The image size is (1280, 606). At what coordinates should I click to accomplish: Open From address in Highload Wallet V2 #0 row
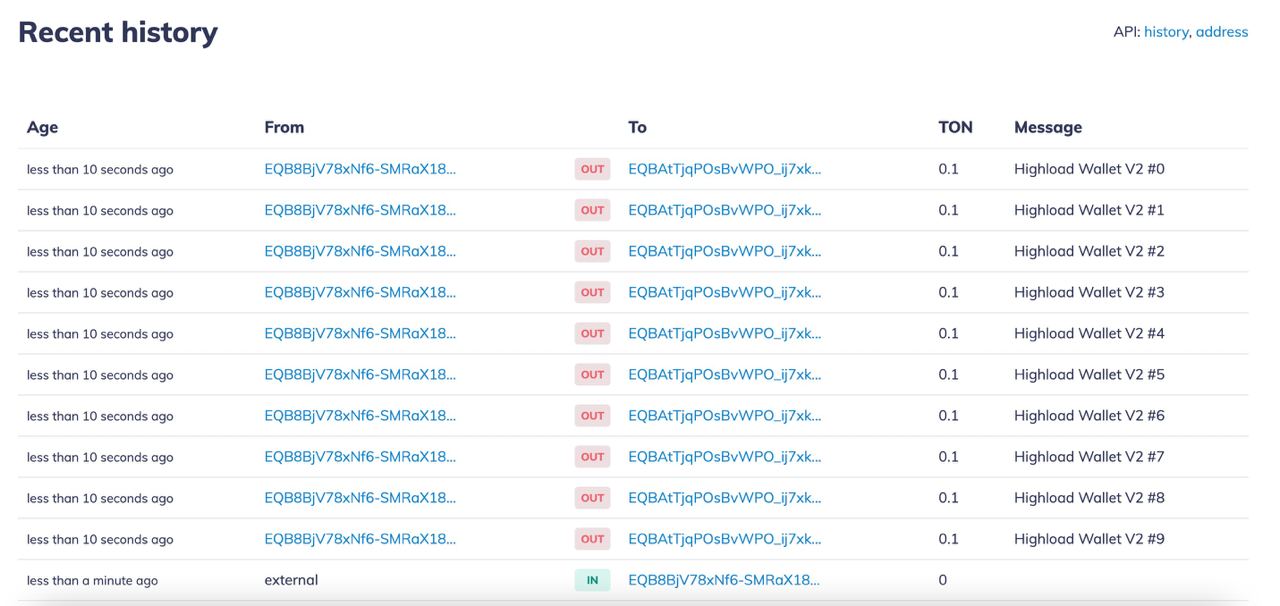[360, 169]
